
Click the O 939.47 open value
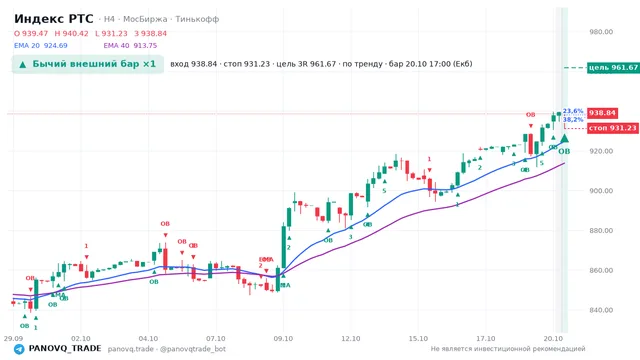(x=31, y=33)
